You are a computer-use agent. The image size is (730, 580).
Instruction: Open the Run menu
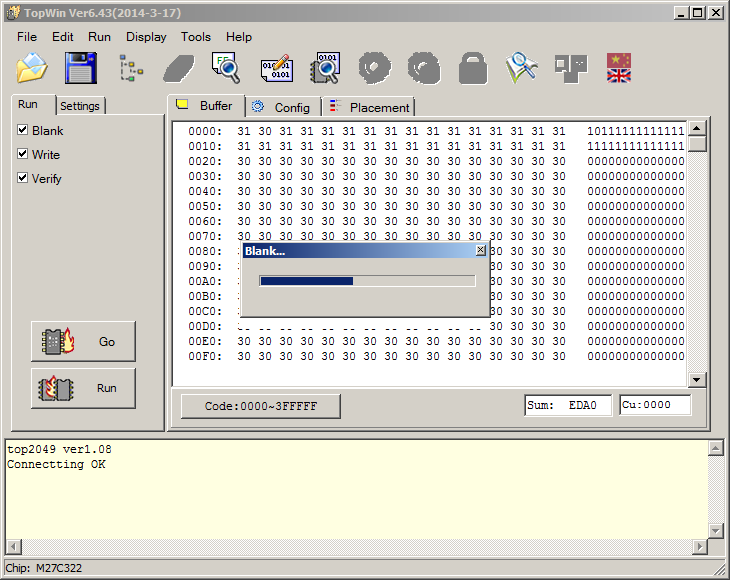[x=99, y=37]
